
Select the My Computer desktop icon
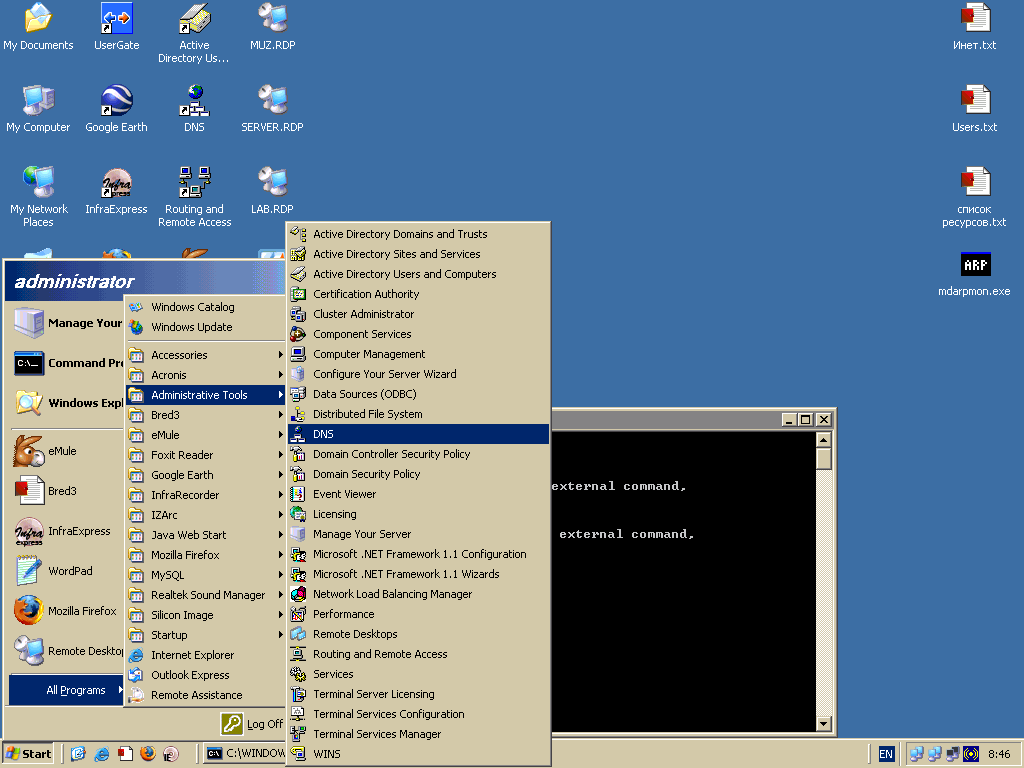point(38,109)
